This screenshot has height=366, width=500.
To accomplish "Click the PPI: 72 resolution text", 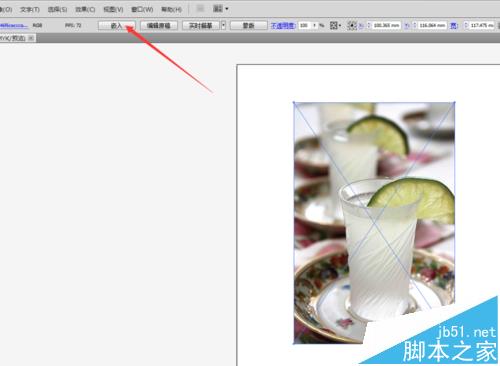I will point(73,25).
